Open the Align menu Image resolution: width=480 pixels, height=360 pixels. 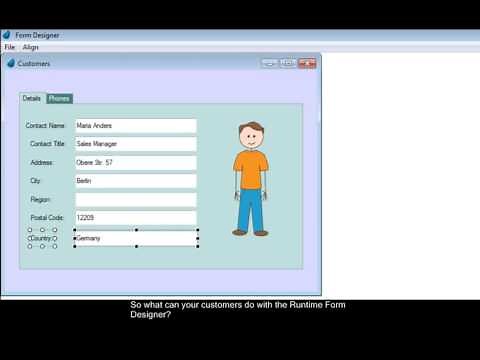(30, 47)
